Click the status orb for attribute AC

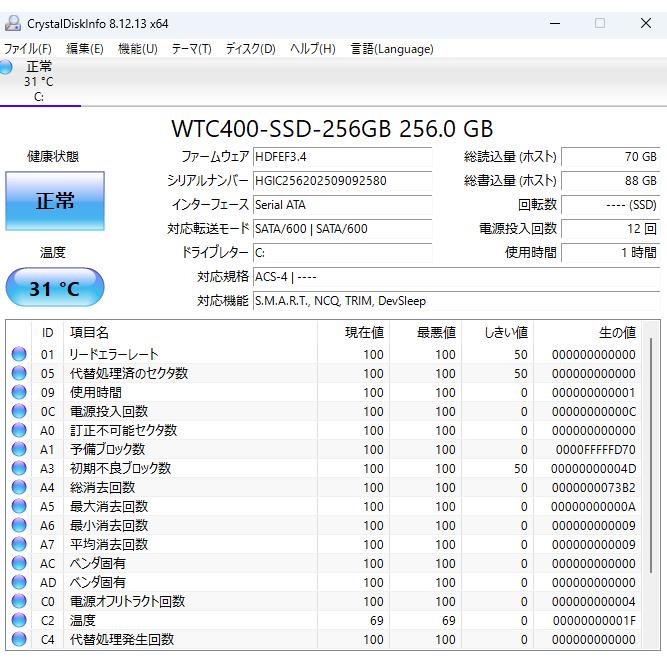[19, 563]
